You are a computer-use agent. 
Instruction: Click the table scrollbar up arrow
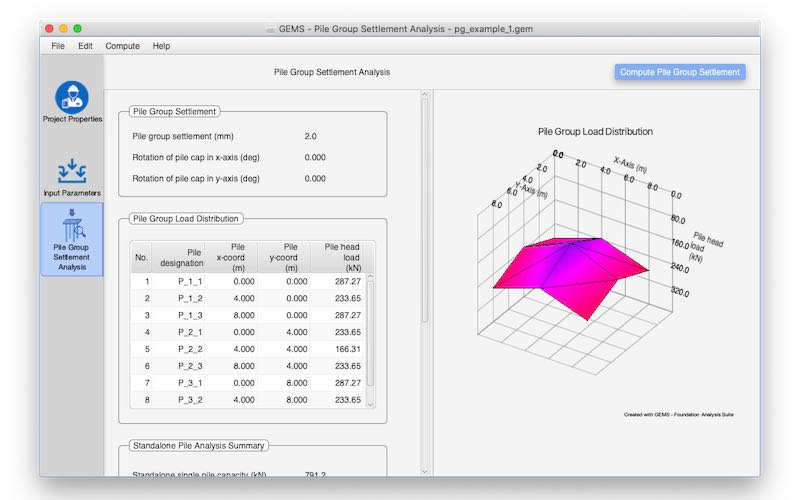pyautogui.click(x=371, y=277)
